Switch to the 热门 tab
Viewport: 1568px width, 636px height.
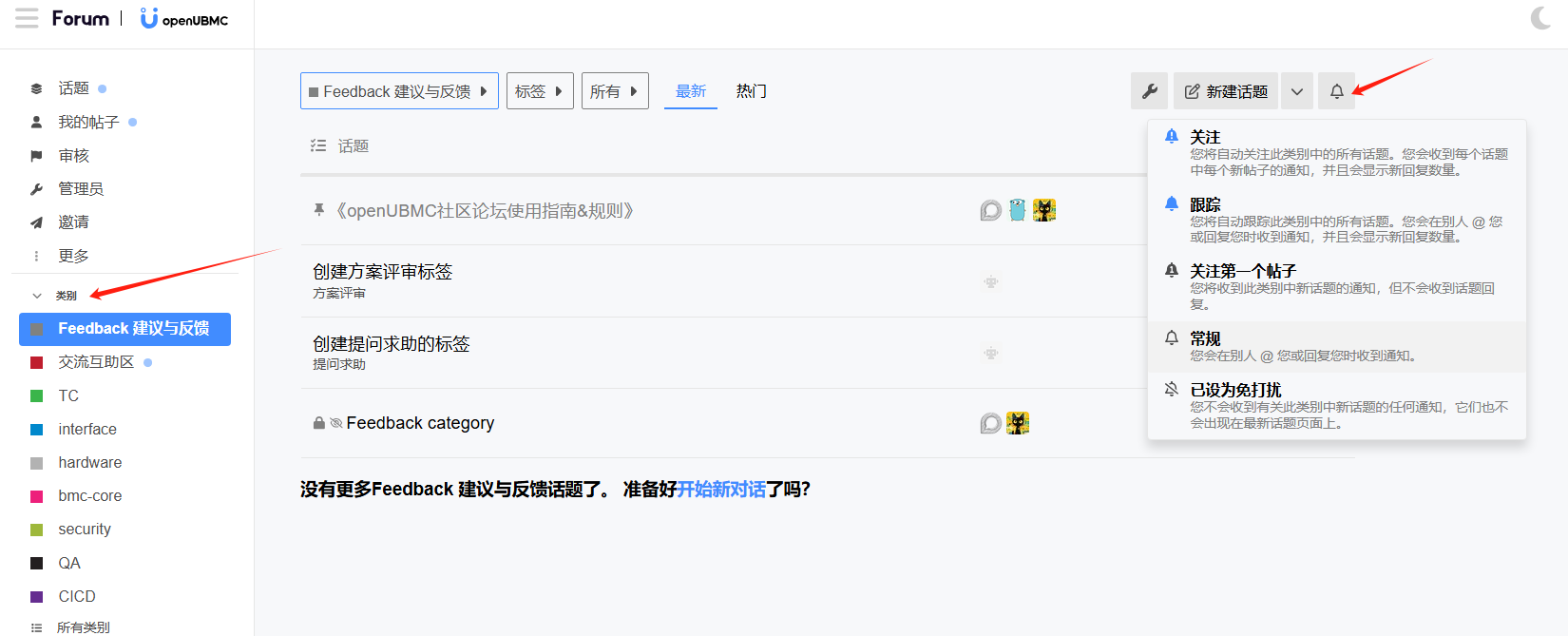(751, 91)
